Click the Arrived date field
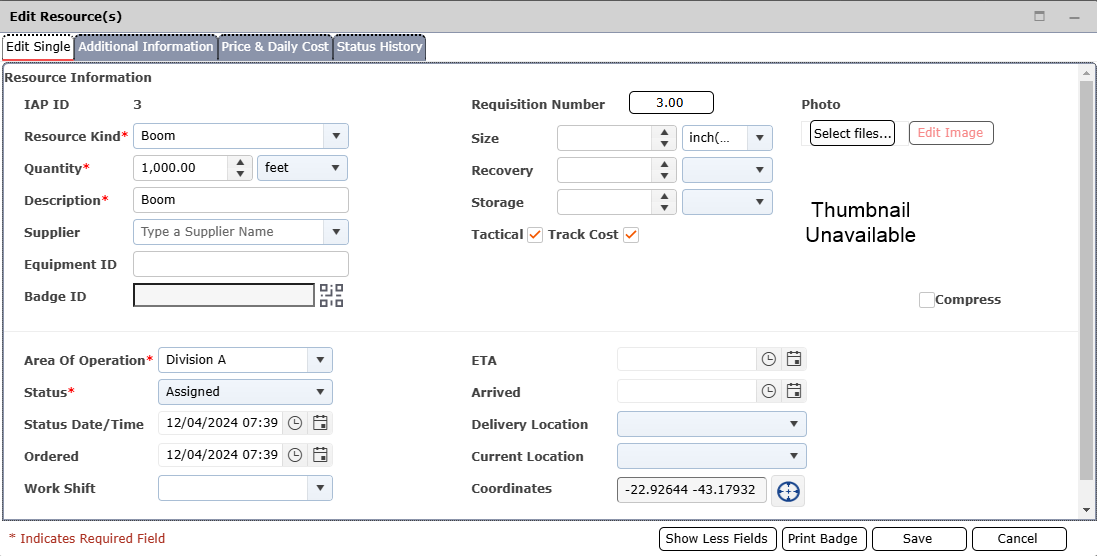The height and width of the screenshot is (556, 1097). [x=686, y=391]
